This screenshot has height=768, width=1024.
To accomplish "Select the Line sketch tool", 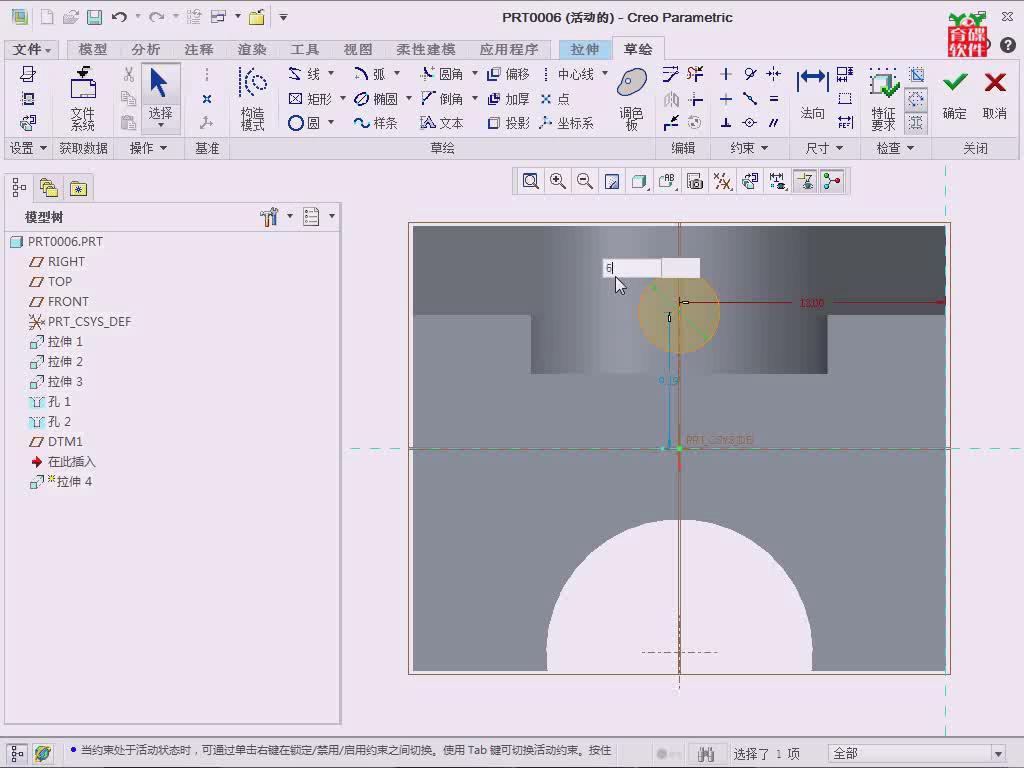I will [304, 74].
